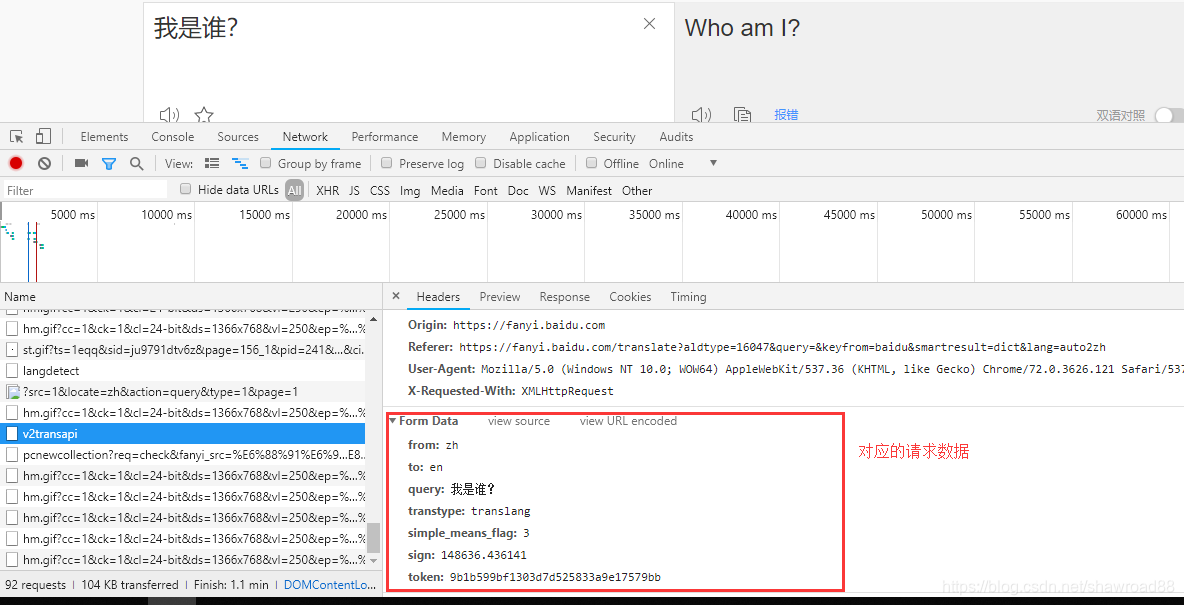1184x605 pixels.
Task: Select the Network tab
Action: pyautogui.click(x=305, y=137)
